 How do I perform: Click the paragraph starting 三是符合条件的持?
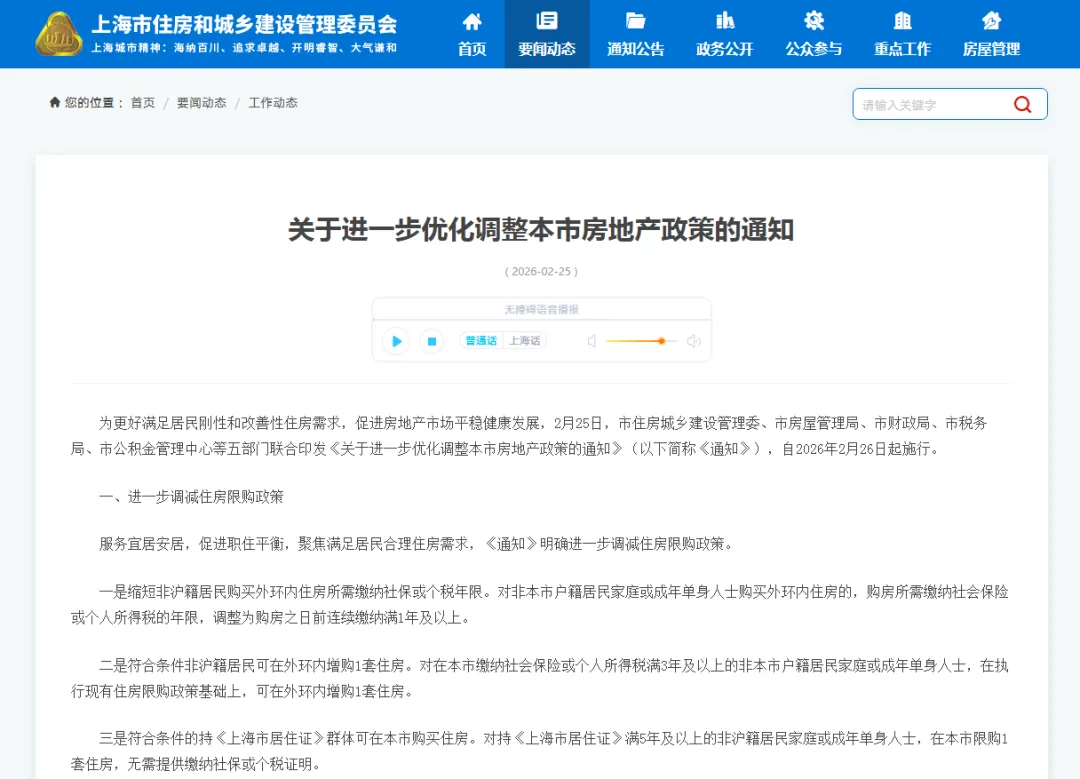click(540, 751)
